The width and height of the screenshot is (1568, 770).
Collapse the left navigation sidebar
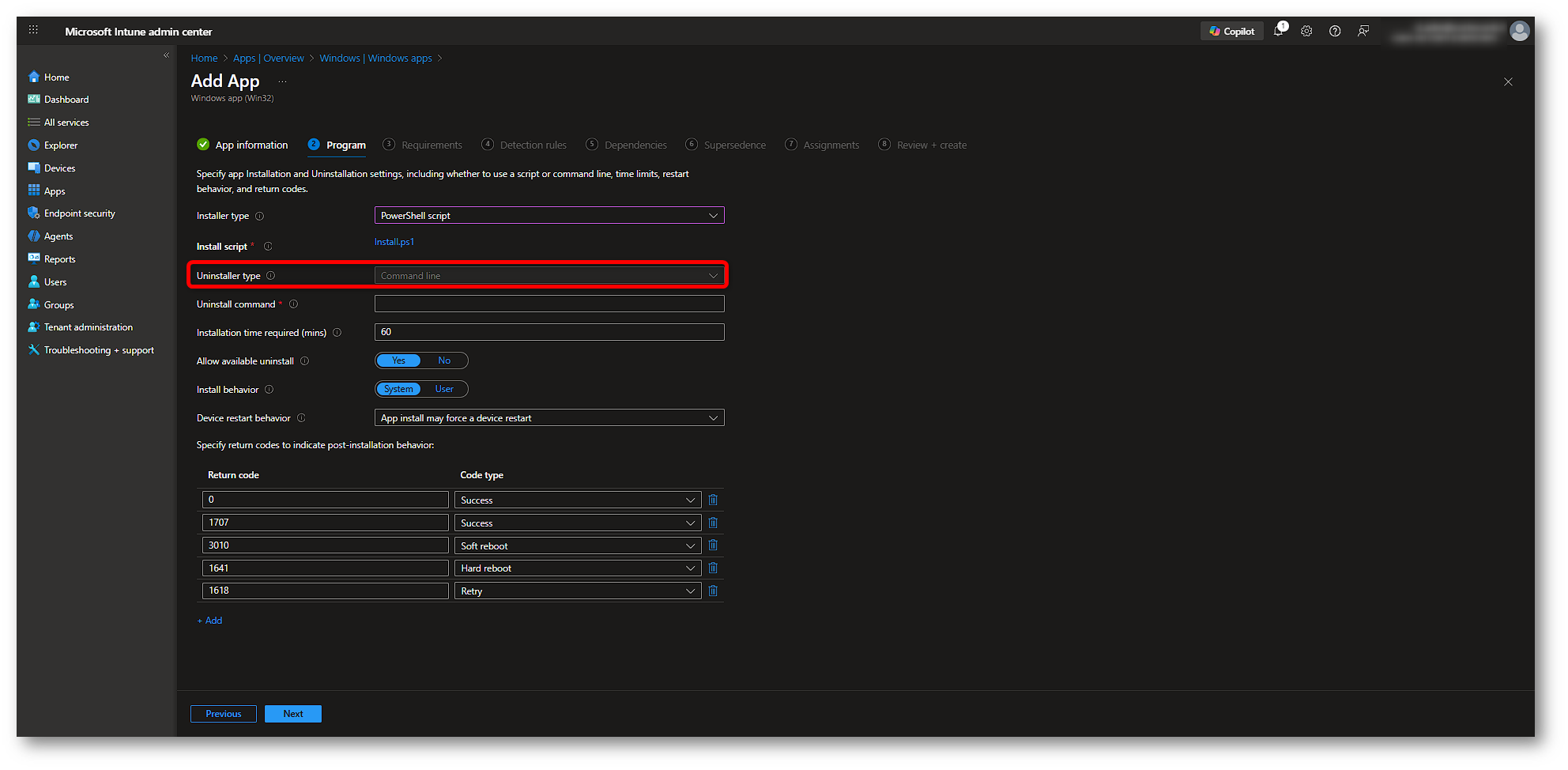click(x=166, y=55)
